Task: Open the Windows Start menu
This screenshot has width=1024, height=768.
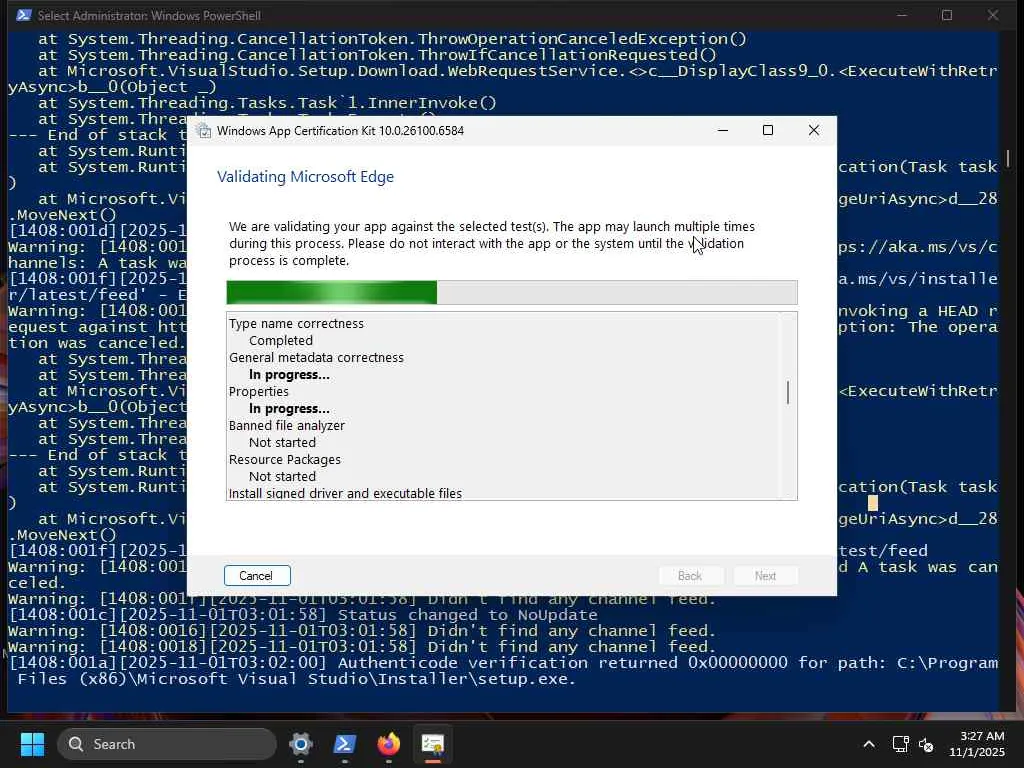Action: 32,744
